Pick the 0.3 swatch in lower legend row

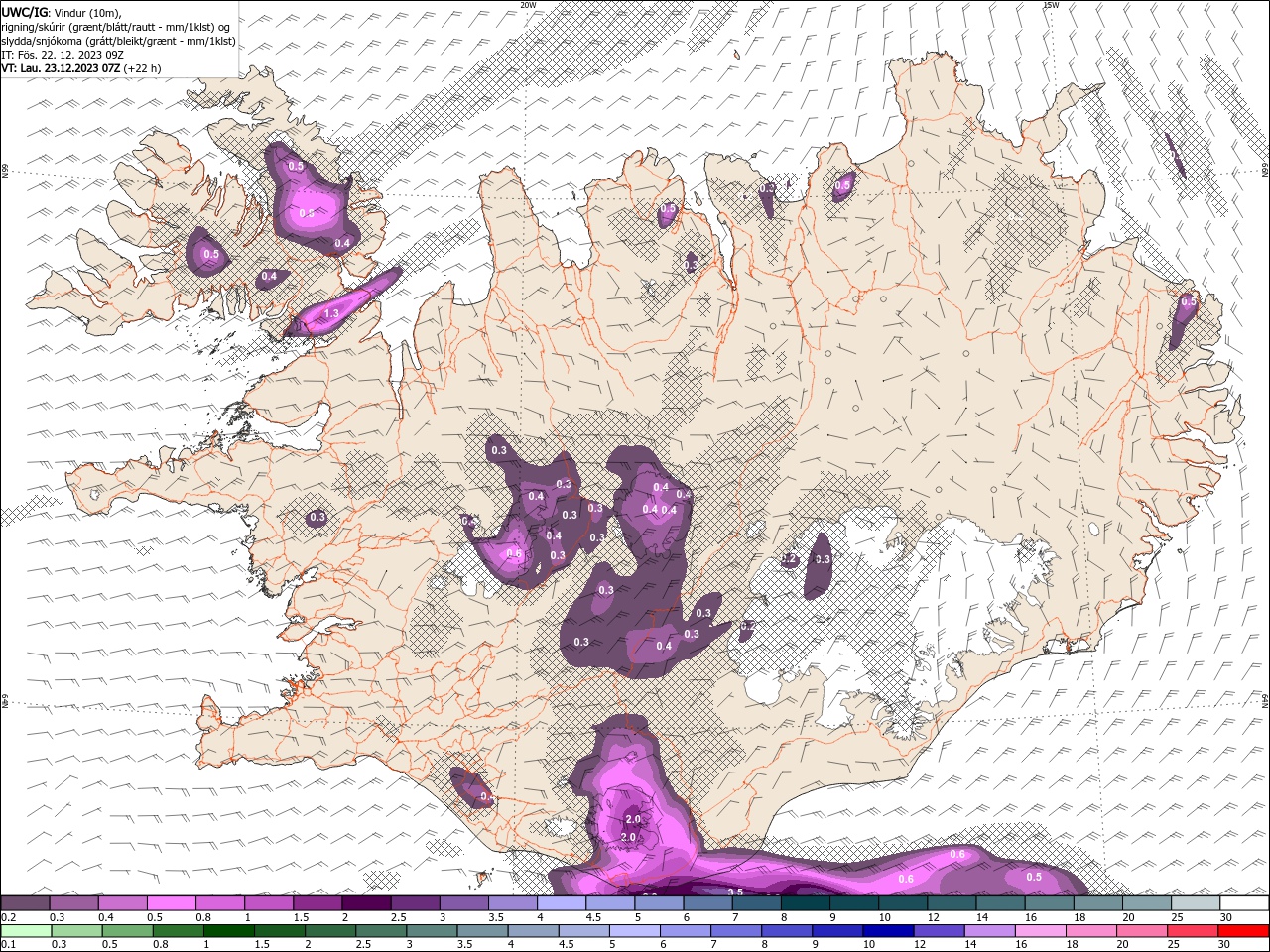[76, 931]
